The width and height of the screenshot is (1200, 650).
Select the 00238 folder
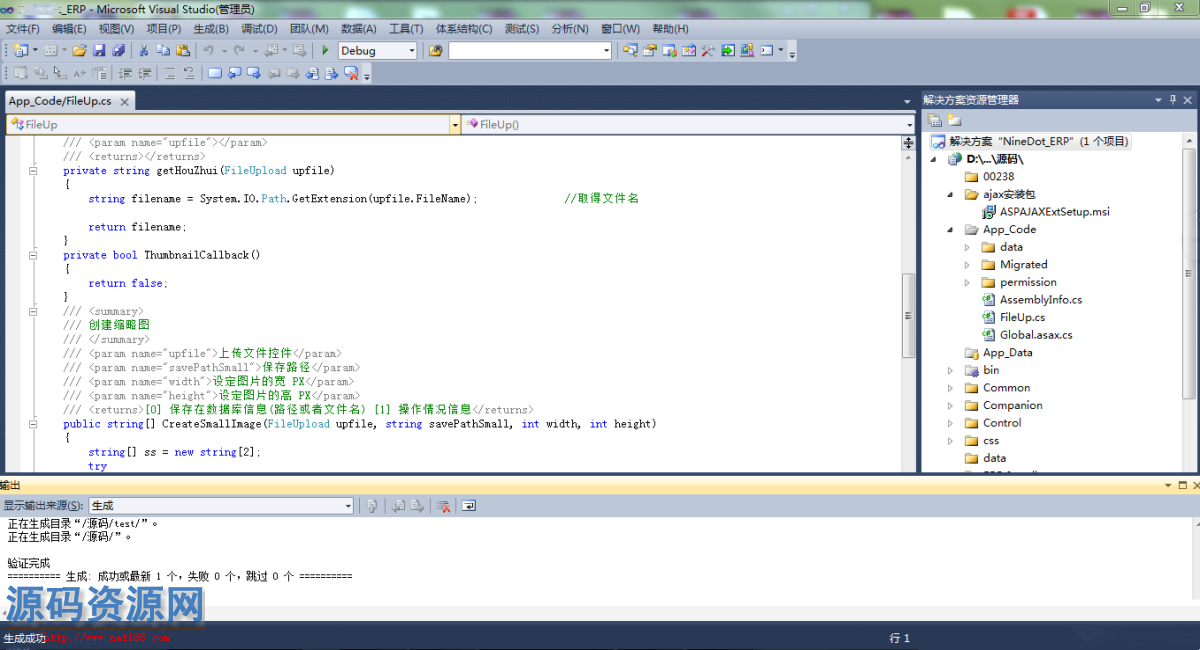(998, 177)
